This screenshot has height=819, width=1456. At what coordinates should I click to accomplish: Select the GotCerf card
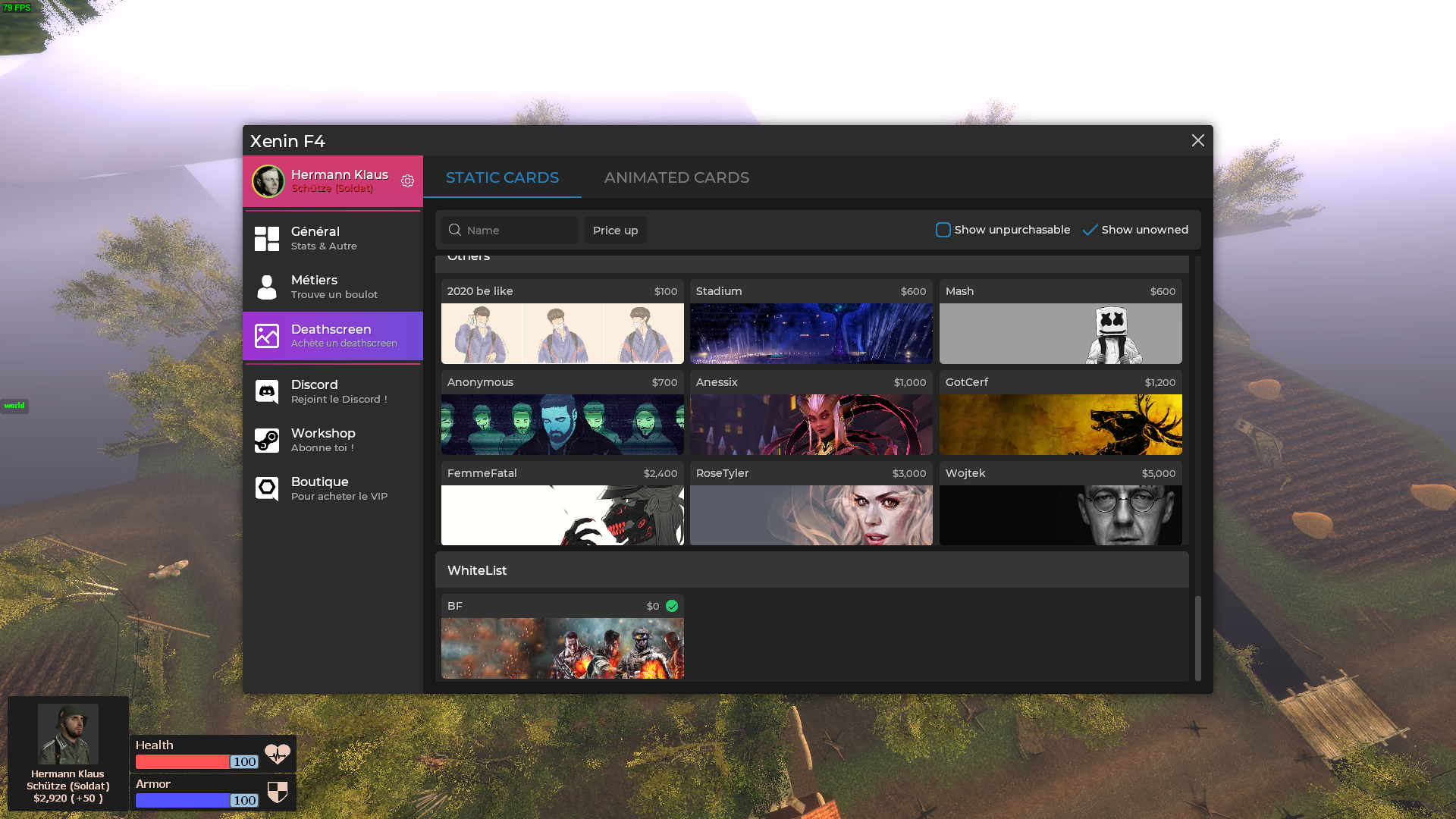1061,413
